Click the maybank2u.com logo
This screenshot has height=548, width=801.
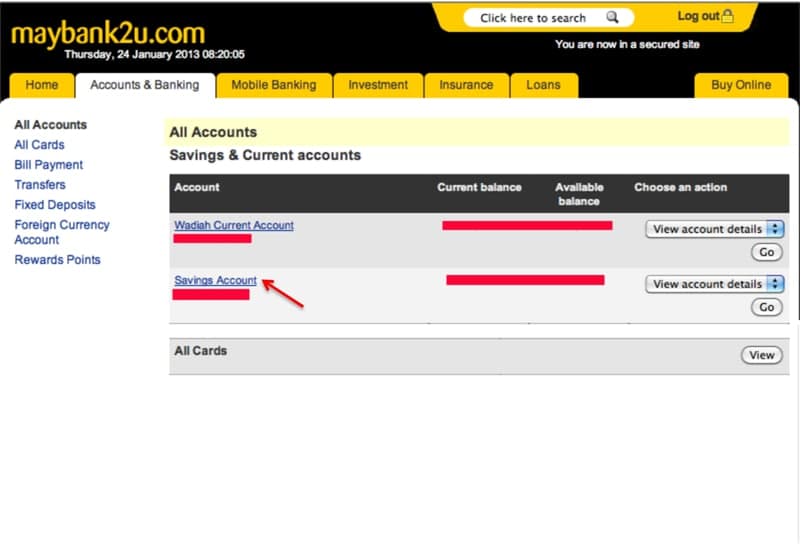pyautogui.click(x=108, y=34)
